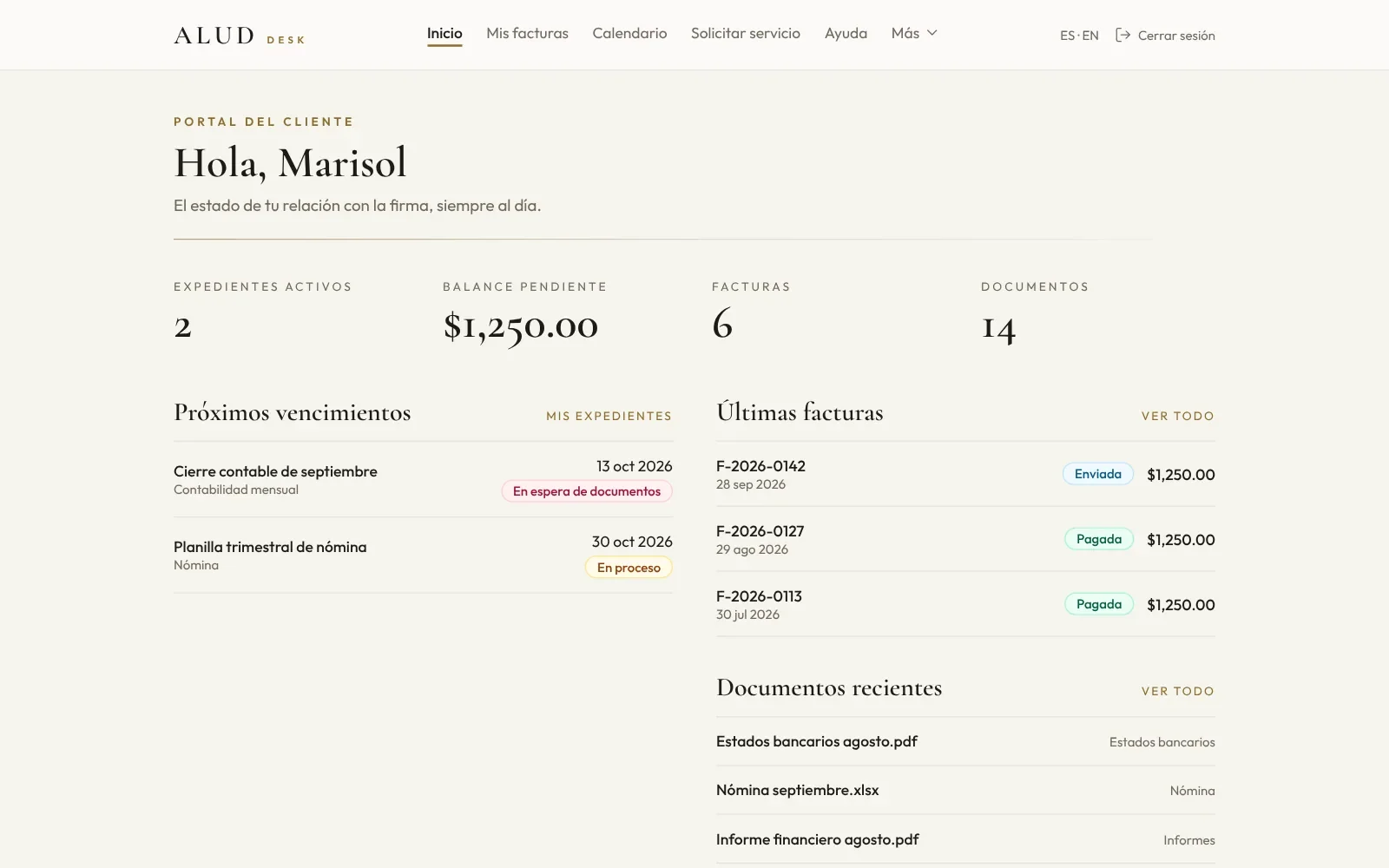Click VER TODO beside Documentos recientes
The height and width of the screenshot is (868, 1389).
click(x=1177, y=691)
